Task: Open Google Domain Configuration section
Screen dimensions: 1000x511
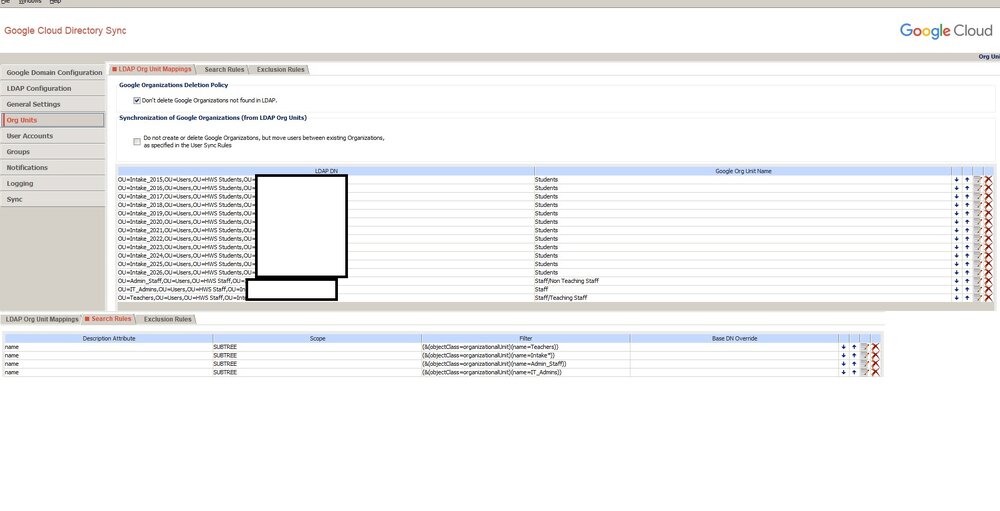Action: click(53, 73)
